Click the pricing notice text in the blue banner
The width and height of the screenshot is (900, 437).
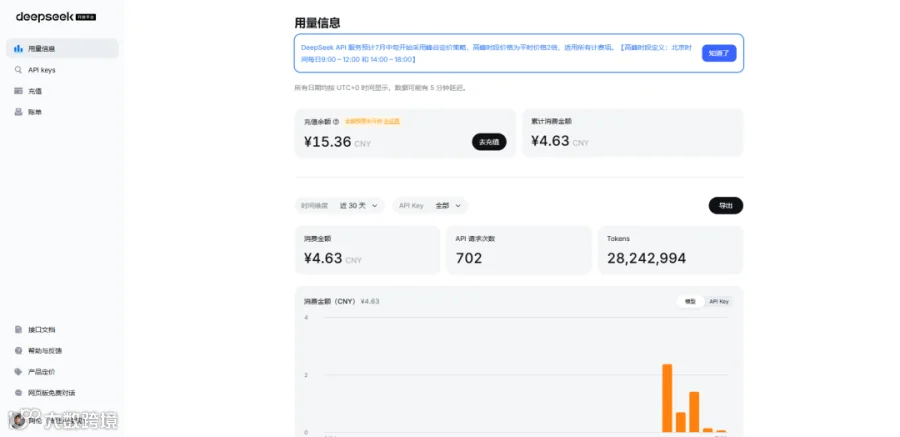pos(498,53)
